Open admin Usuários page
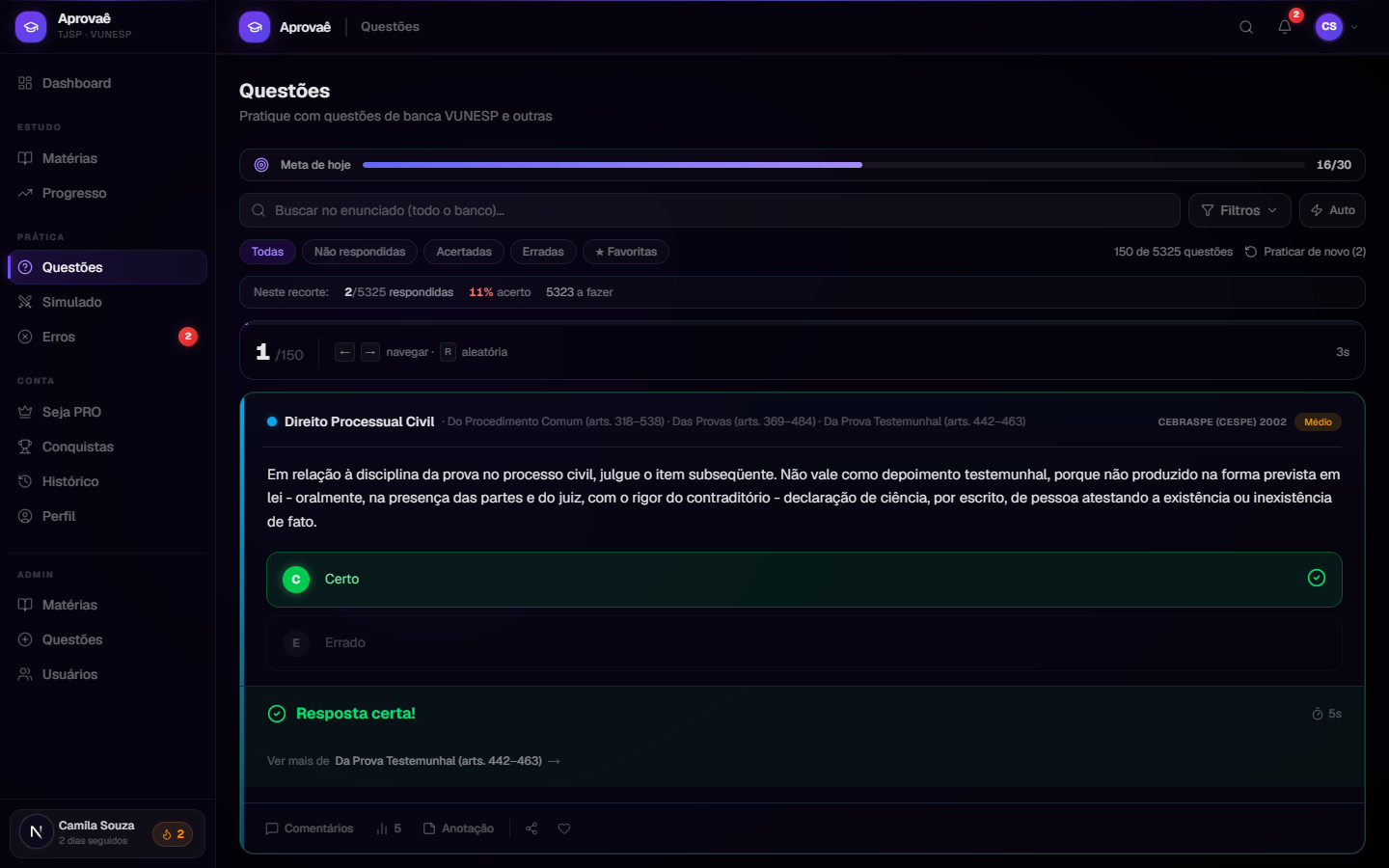This screenshot has width=1389, height=868. [x=107, y=674]
